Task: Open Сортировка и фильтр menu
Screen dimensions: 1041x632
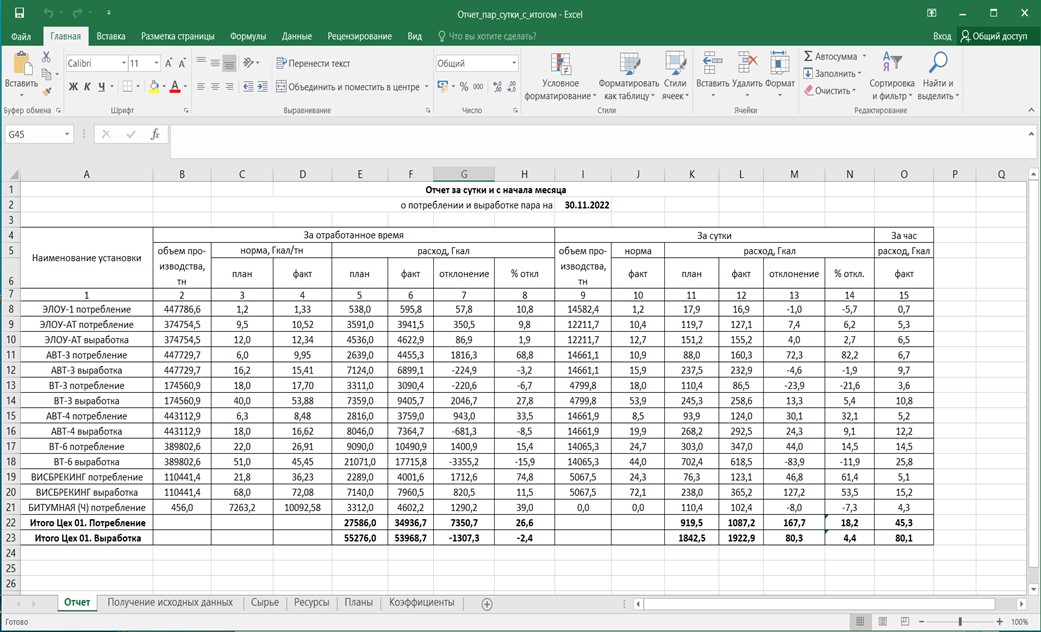Action: pyautogui.click(x=892, y=76)
